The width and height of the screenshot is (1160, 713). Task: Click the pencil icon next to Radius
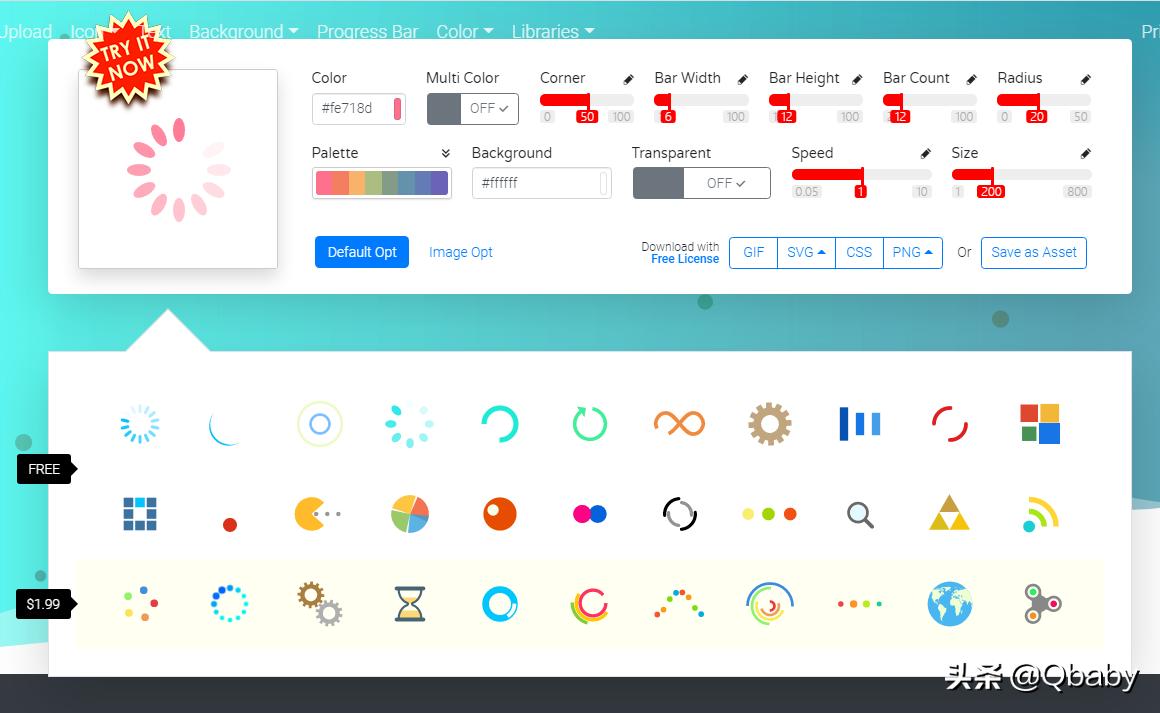point(1085,79)
